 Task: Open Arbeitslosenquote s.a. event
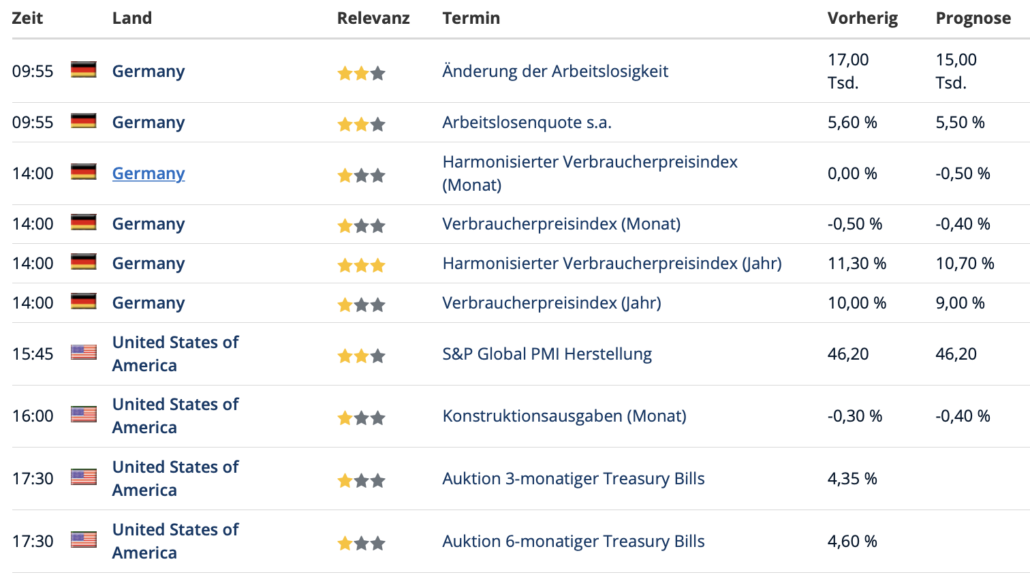pos(527,122)
